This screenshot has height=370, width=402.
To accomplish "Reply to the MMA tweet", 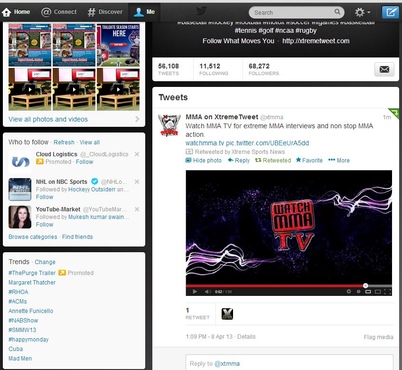I will pyautogui.click(x=239, y=160).
